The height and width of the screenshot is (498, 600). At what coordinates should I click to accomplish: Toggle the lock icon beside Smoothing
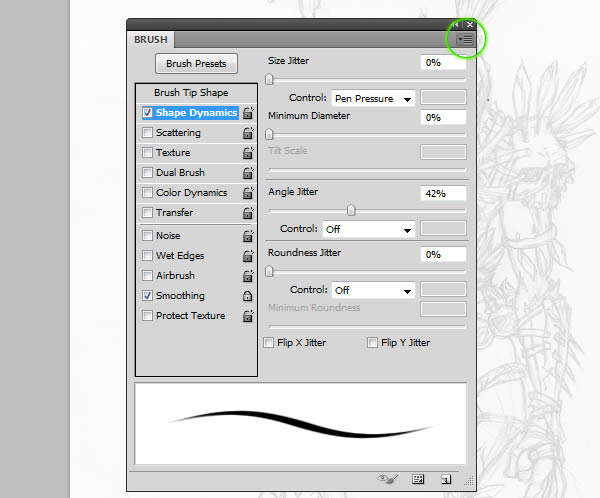248,296
